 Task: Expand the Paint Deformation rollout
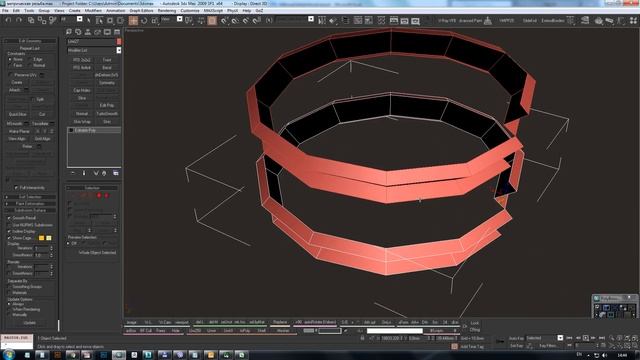point(30,203)
